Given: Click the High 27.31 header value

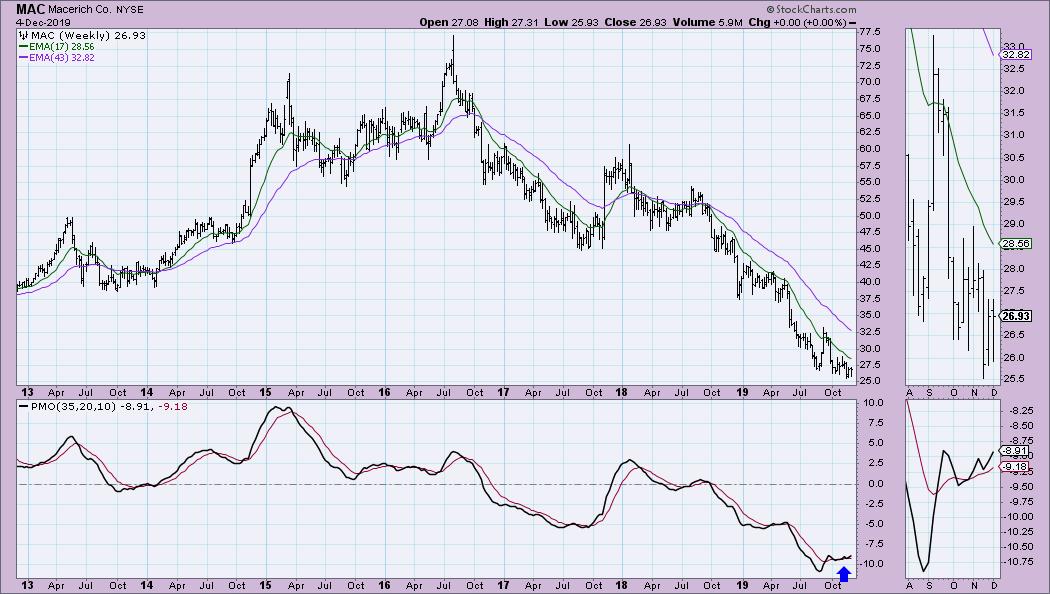Looking at the screenshot, I should click(x=511, y=22).
